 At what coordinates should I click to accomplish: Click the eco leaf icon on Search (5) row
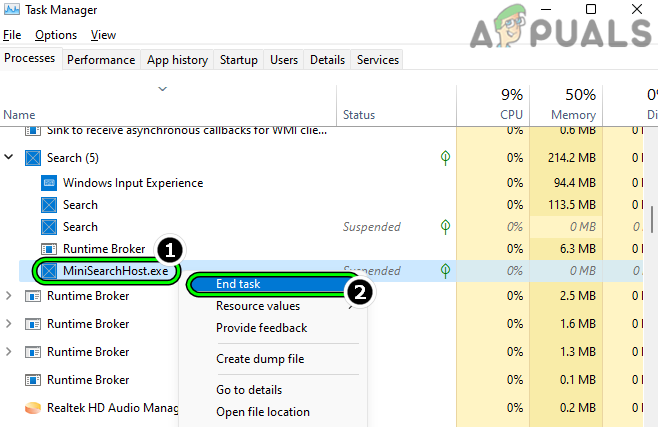[x=445, y=158]
